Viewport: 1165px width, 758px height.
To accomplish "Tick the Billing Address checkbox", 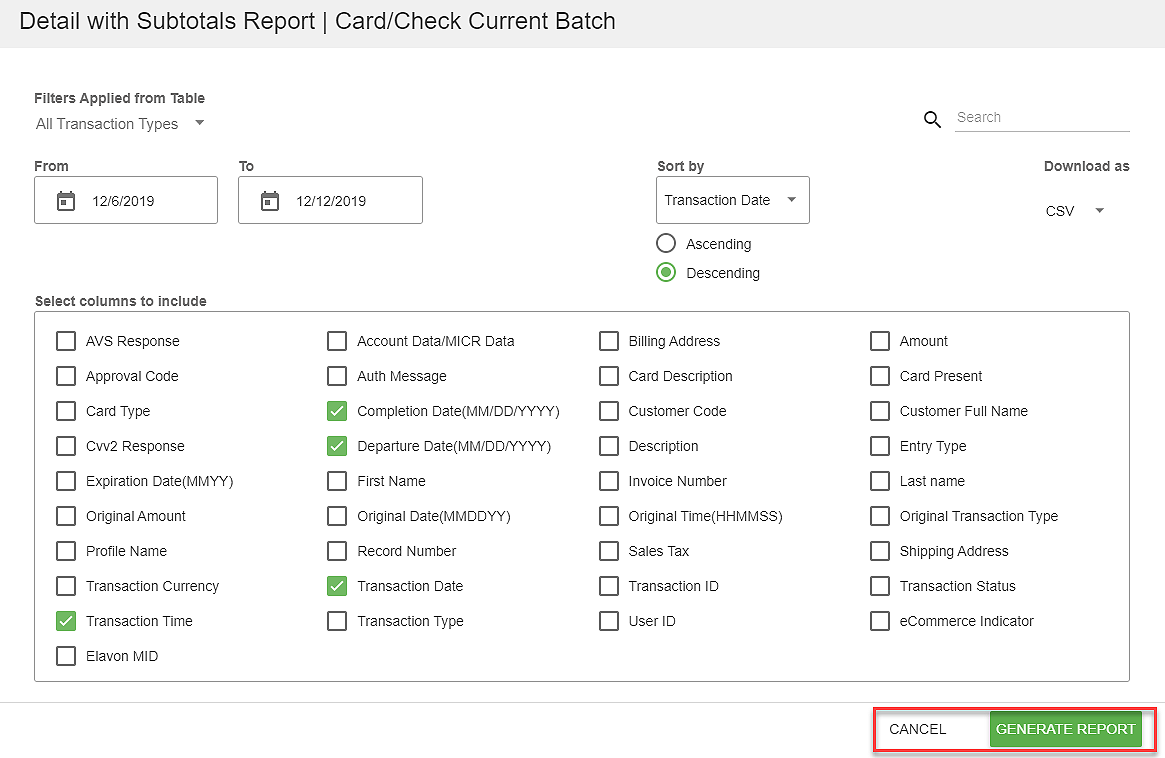I will click(608, 341).
